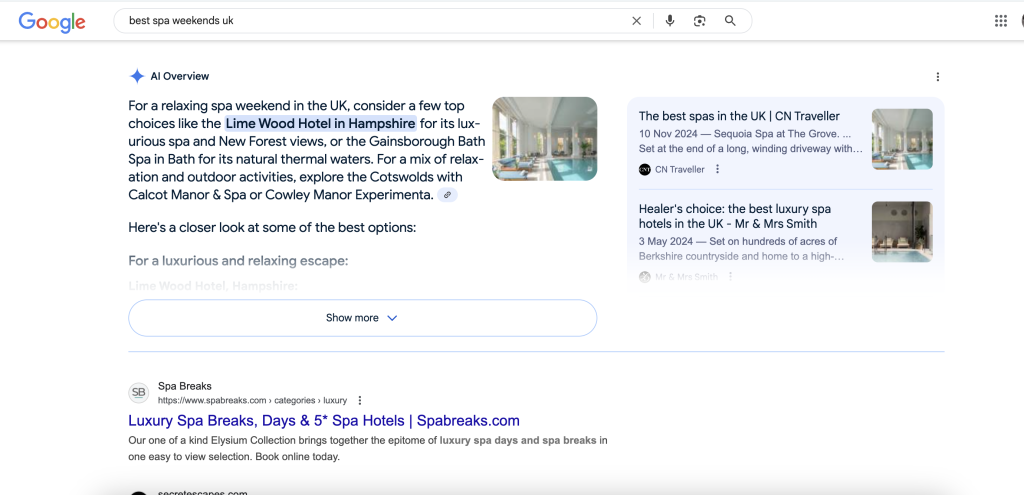Open CN Traveller card thumbnail image
This screenshot has height=495, width=1024.
[x=902, y=139]
